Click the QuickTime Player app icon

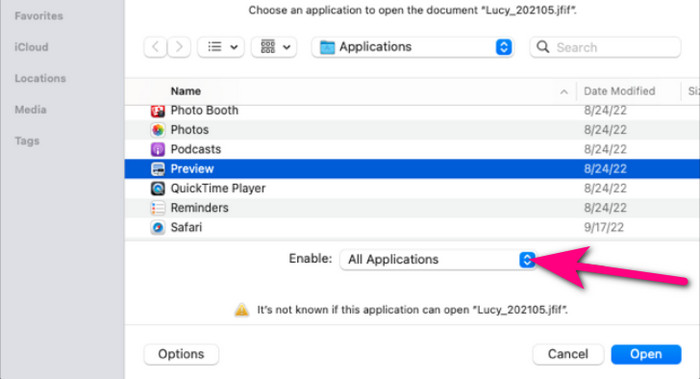[x=158, y=188]
